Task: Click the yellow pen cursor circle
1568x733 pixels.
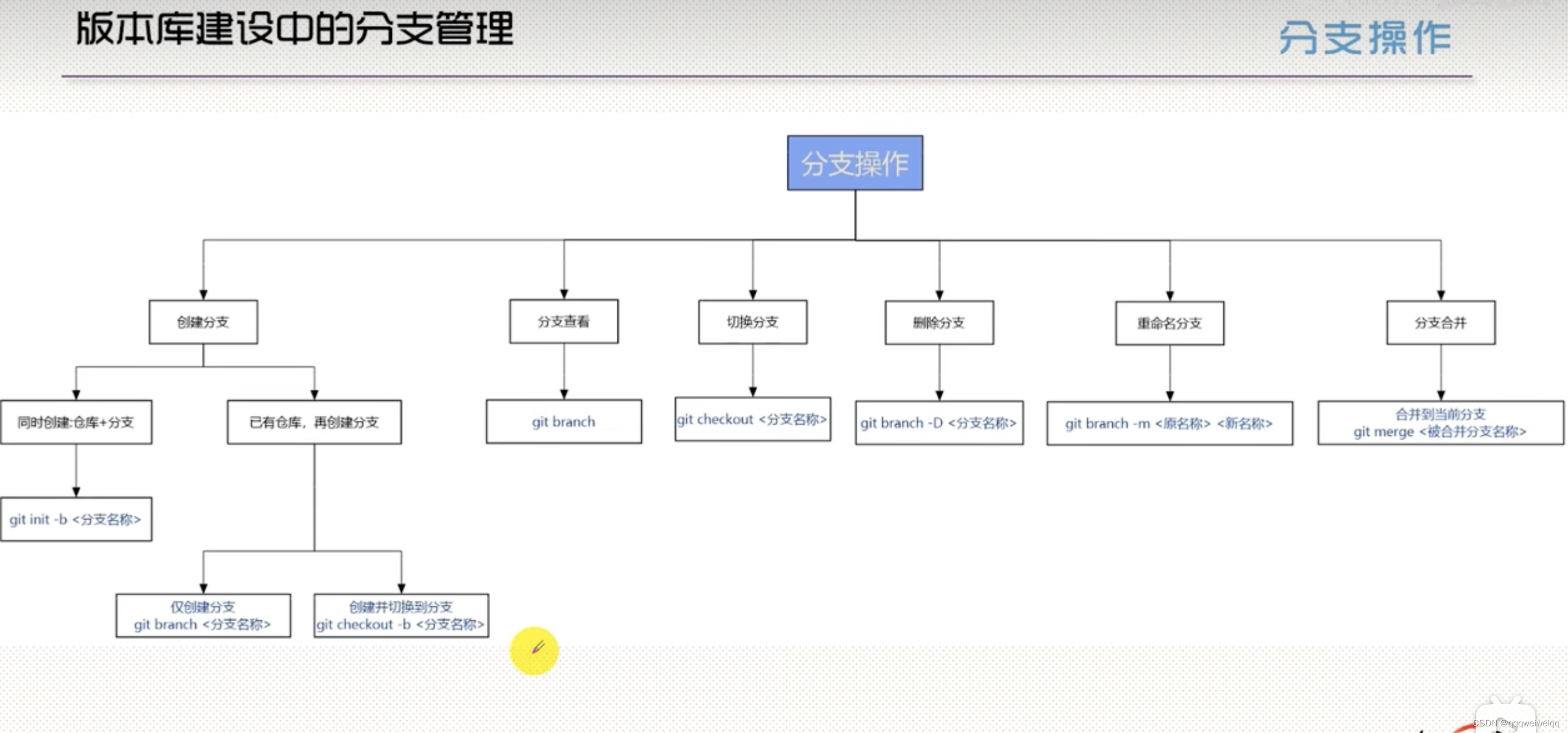Action: [x=534, y=650]
